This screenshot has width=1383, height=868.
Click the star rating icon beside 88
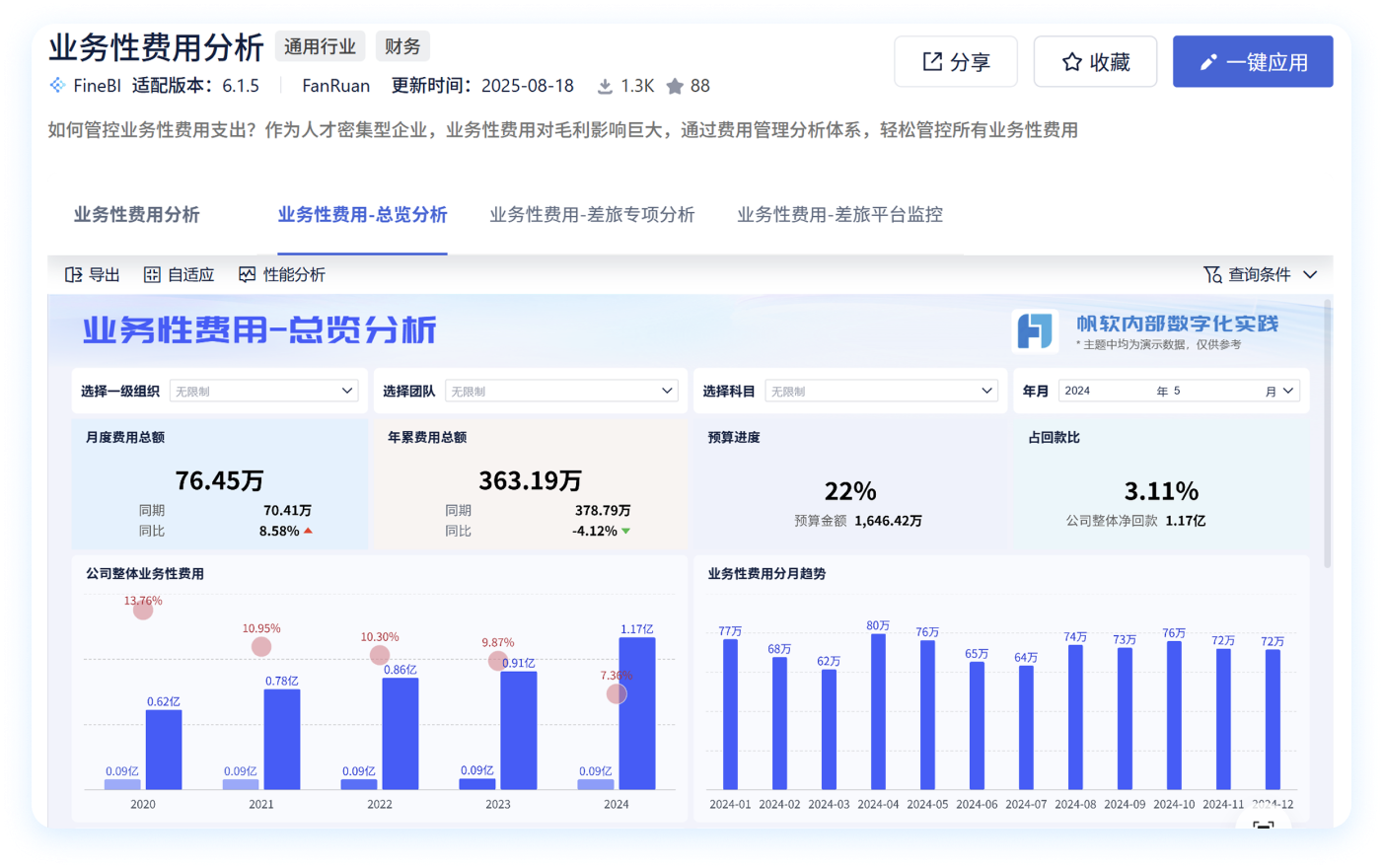click(x=675, y=87)
